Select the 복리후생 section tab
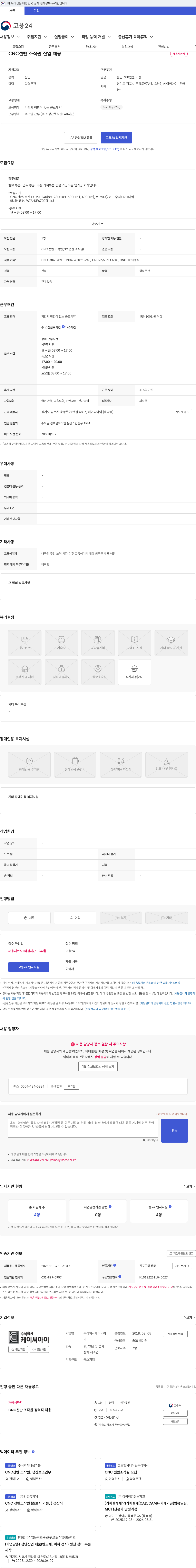Image resolution: width=196 pixels, height=1568 pixels. pyautogui.click(x=127, y=47)
